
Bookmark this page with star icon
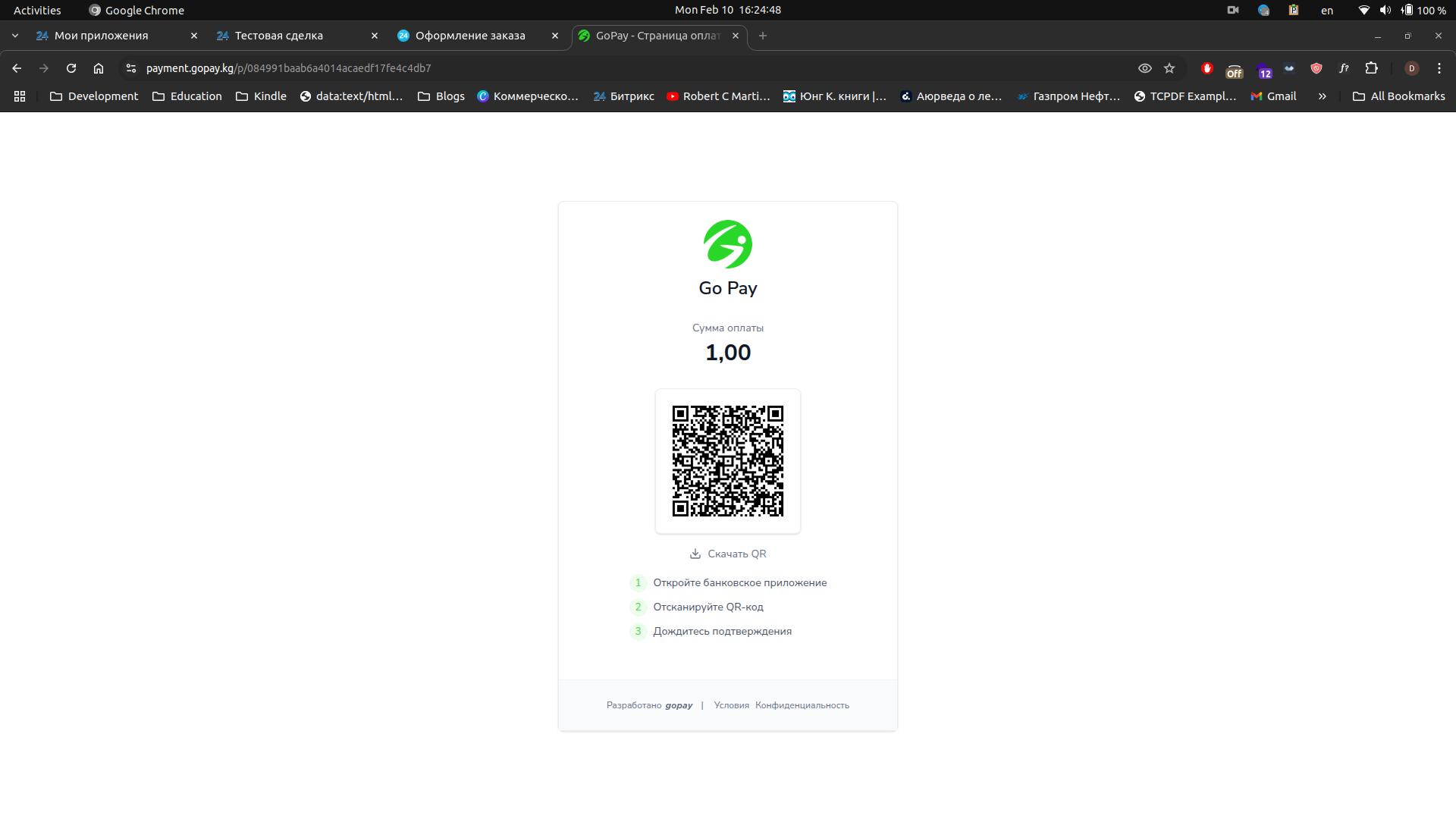(x=1169, y=68)
